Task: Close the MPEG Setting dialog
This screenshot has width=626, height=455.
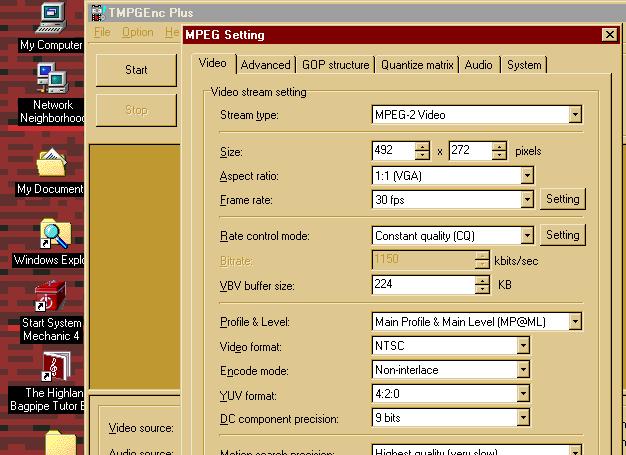Action: [x=610, y=35]
